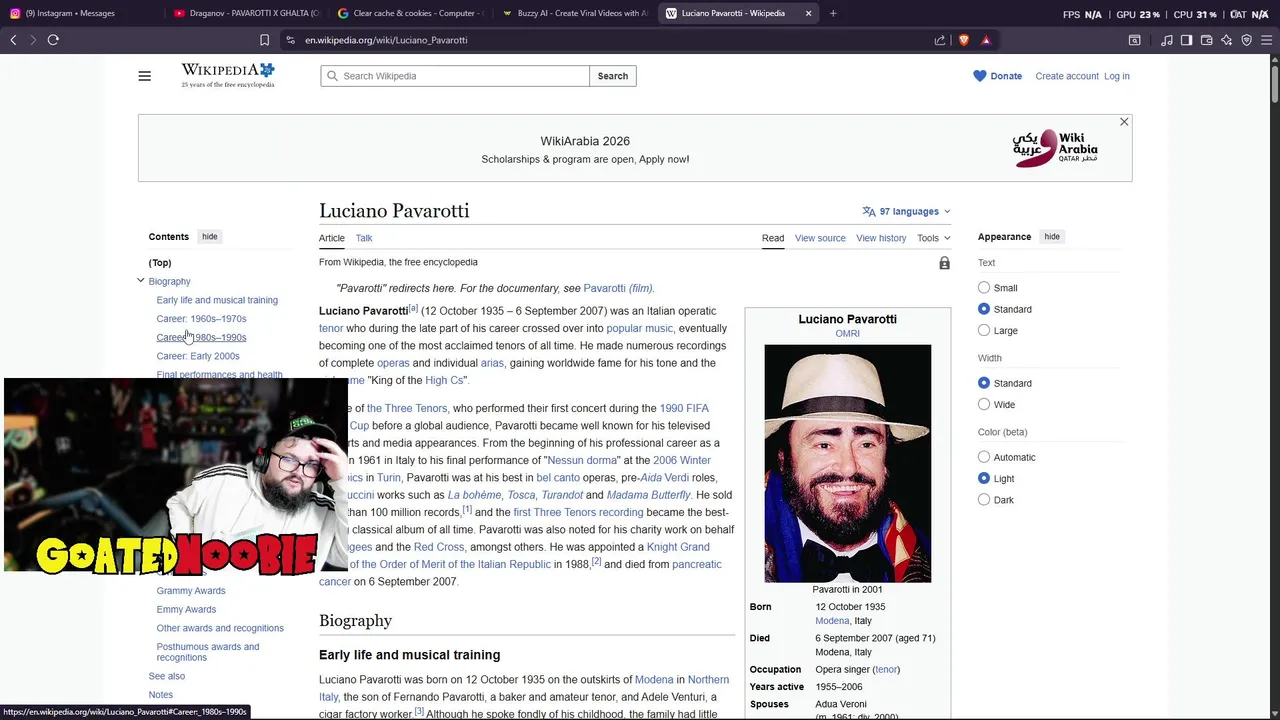Open the Grammy Awards contents link
1280x720 pixels.
click(x=191, y=591)
